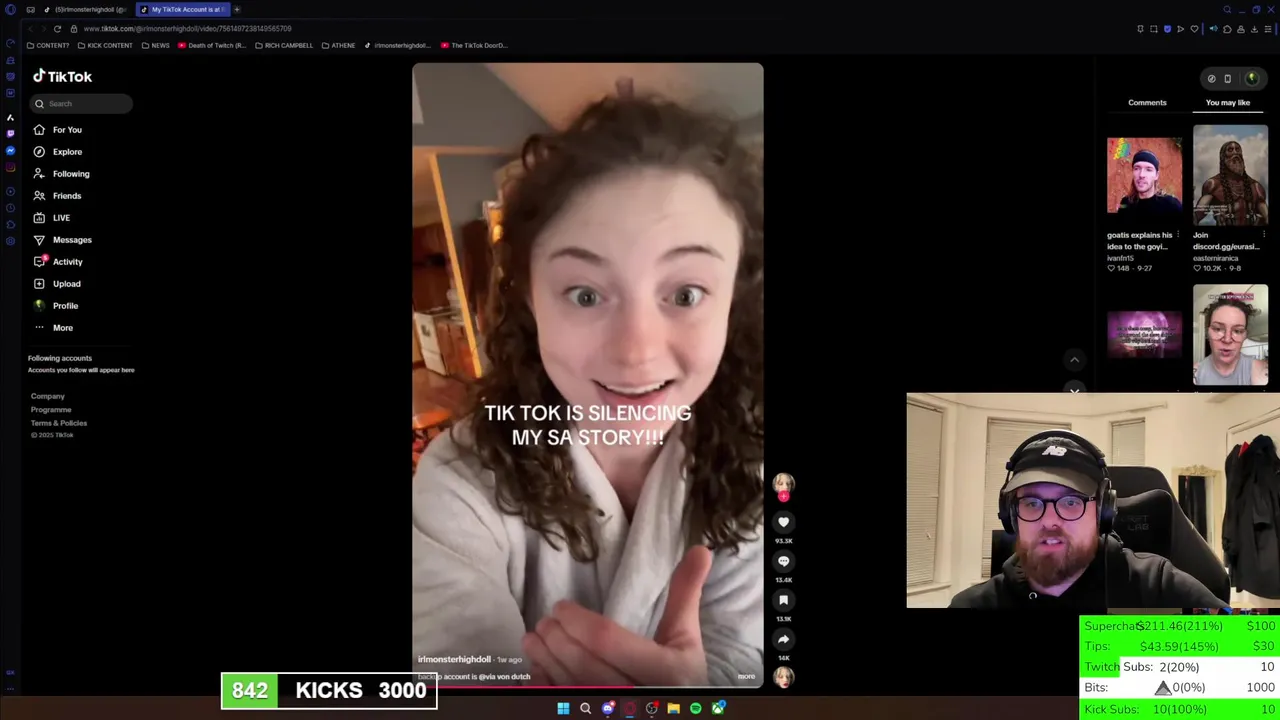Open the sound disc below share
Viewport: 1280px width, 720px height.
point(783,676)
